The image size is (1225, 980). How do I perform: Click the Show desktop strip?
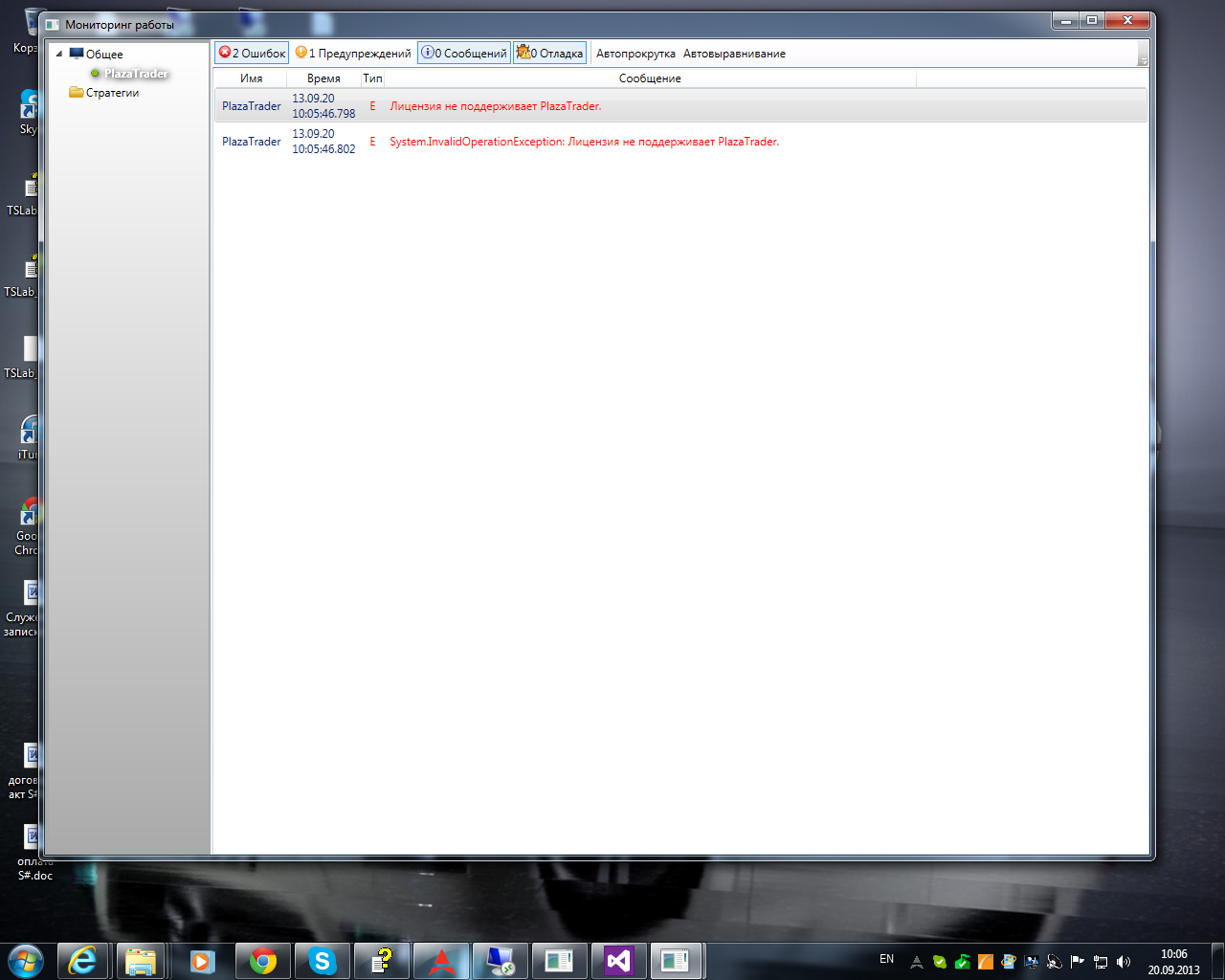coord(1217,961)
